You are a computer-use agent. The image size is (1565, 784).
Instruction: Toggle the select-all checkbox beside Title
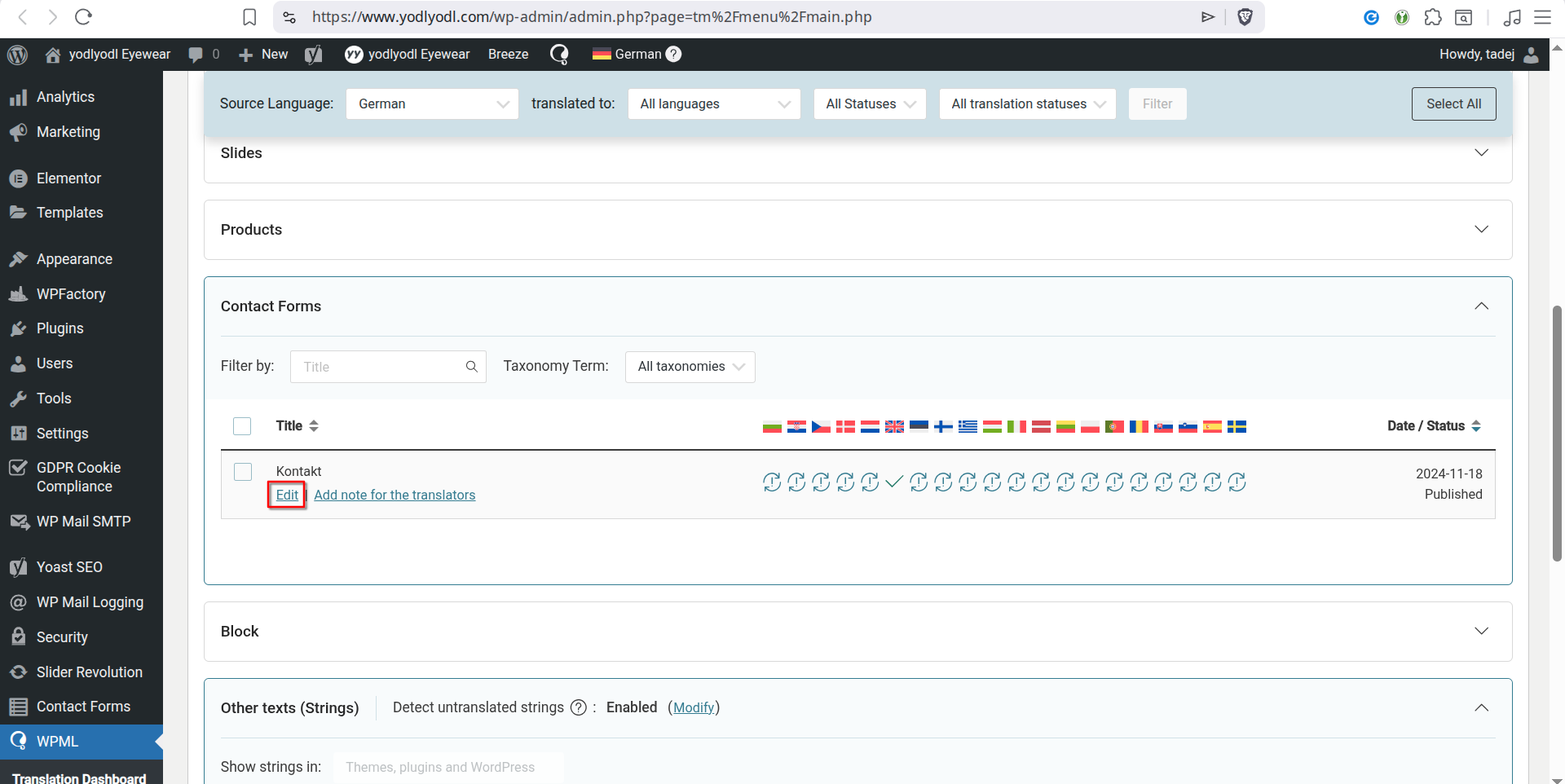[x=242, y=426]
